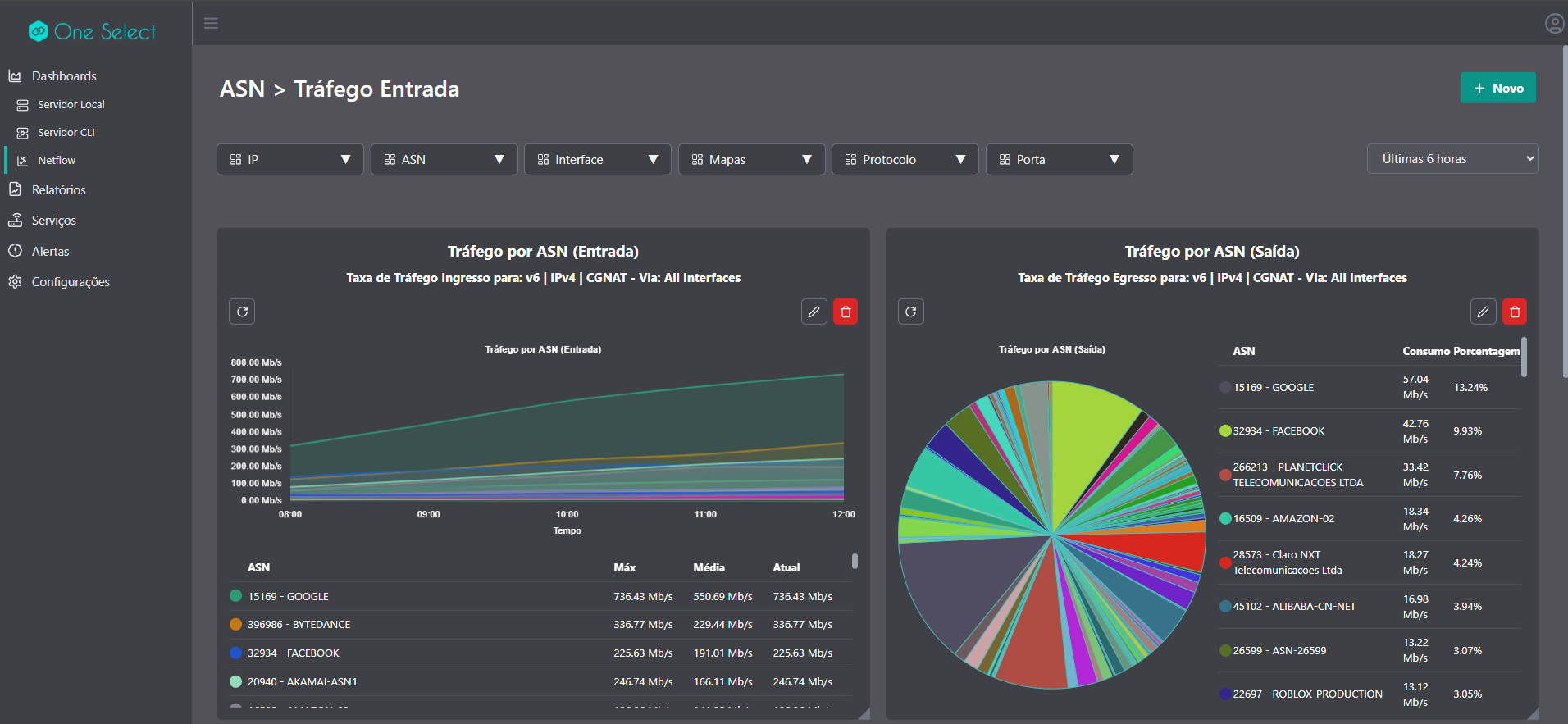This screenshot has width=1568, height=724.
Task: Sort by Máx column header
Action: [x=625, y=567]
